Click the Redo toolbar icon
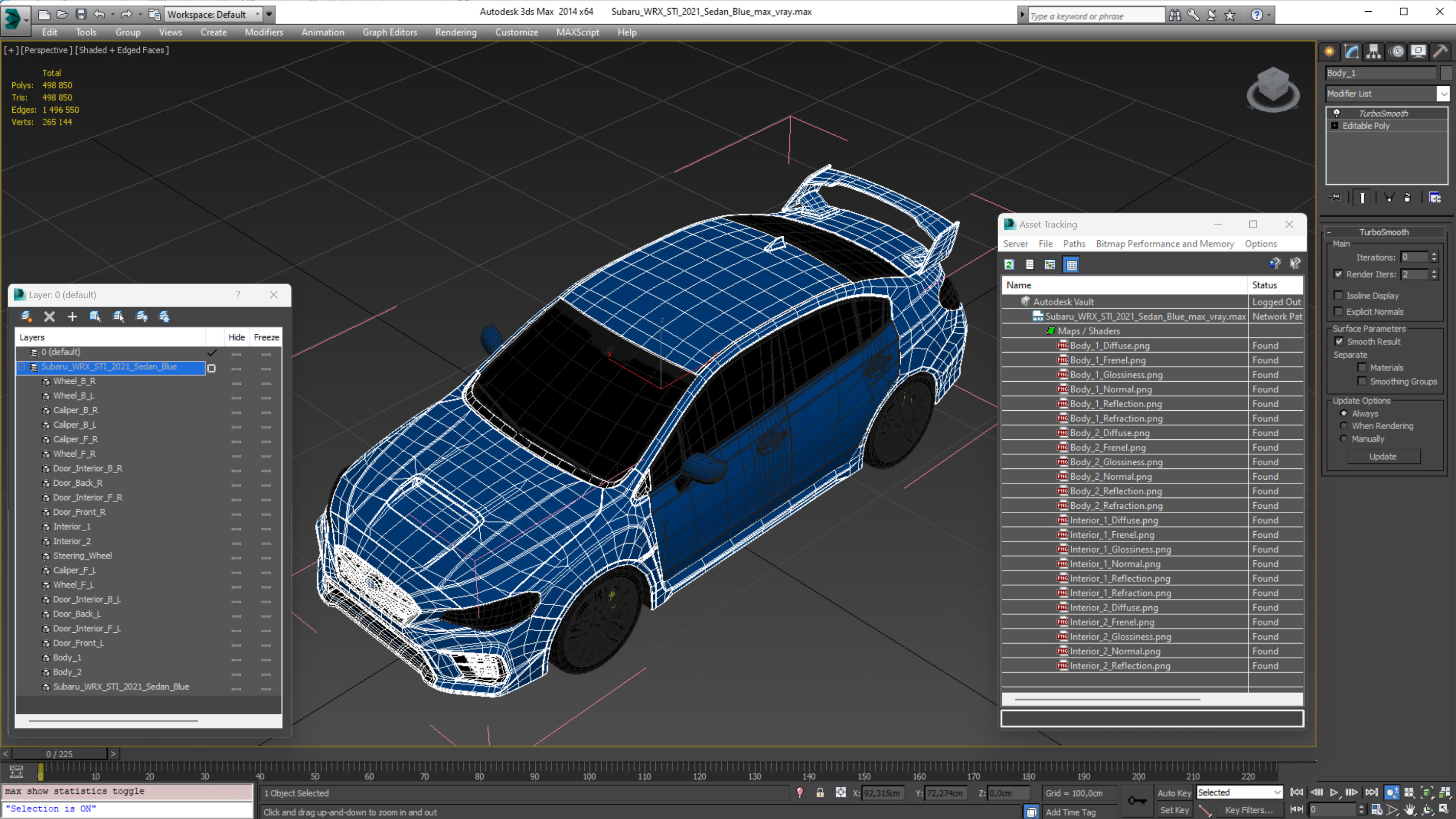 [x=127, y=15]
